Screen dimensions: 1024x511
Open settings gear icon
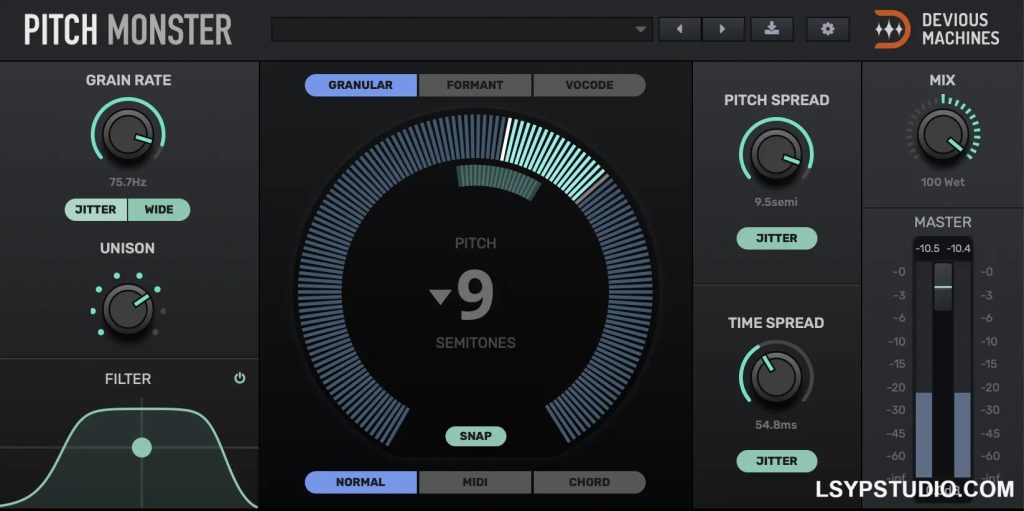(827, 29)
